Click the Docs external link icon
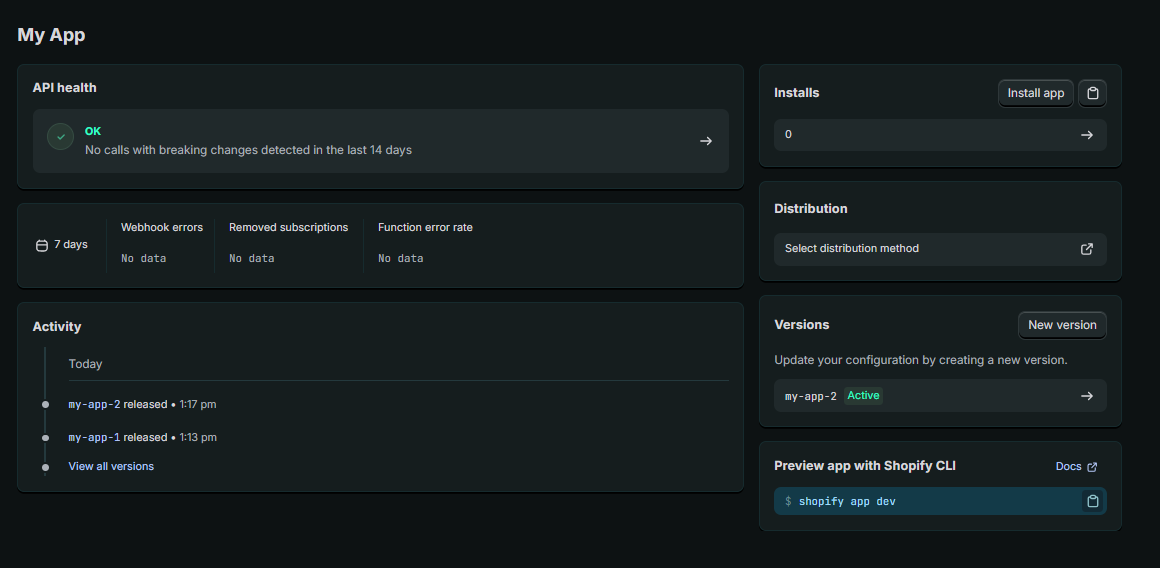 1092,467
